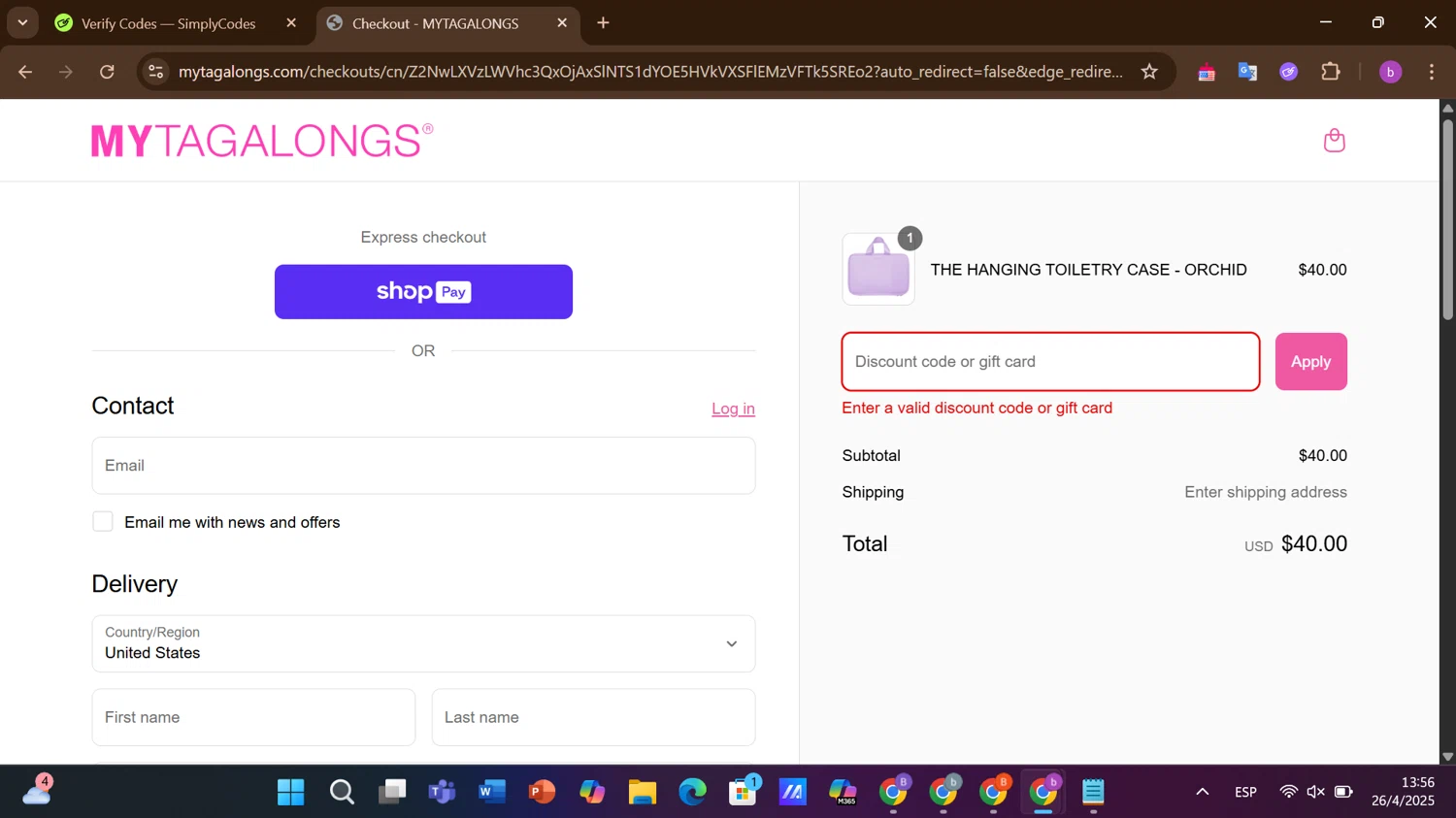The width and height of the screenshot is (1456, 818).
Task: Click the MYTAGALONGS logo
Action: click(x=262, y=141)
